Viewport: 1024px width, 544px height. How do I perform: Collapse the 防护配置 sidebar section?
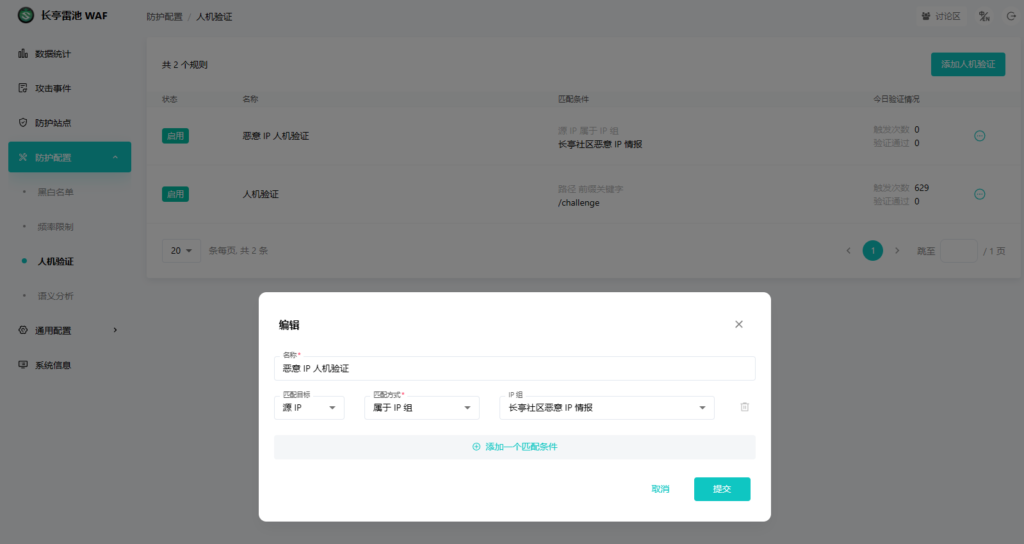pos(69,157)
